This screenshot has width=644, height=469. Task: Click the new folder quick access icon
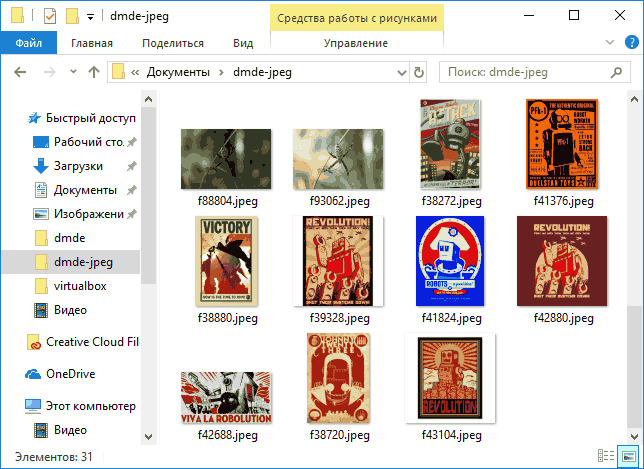coord(72,16)
